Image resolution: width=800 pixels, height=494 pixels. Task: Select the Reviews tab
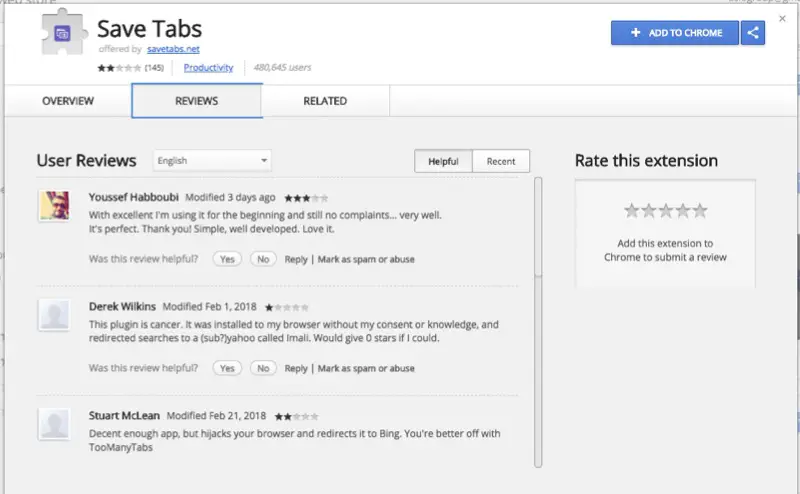tap(196, 101)
